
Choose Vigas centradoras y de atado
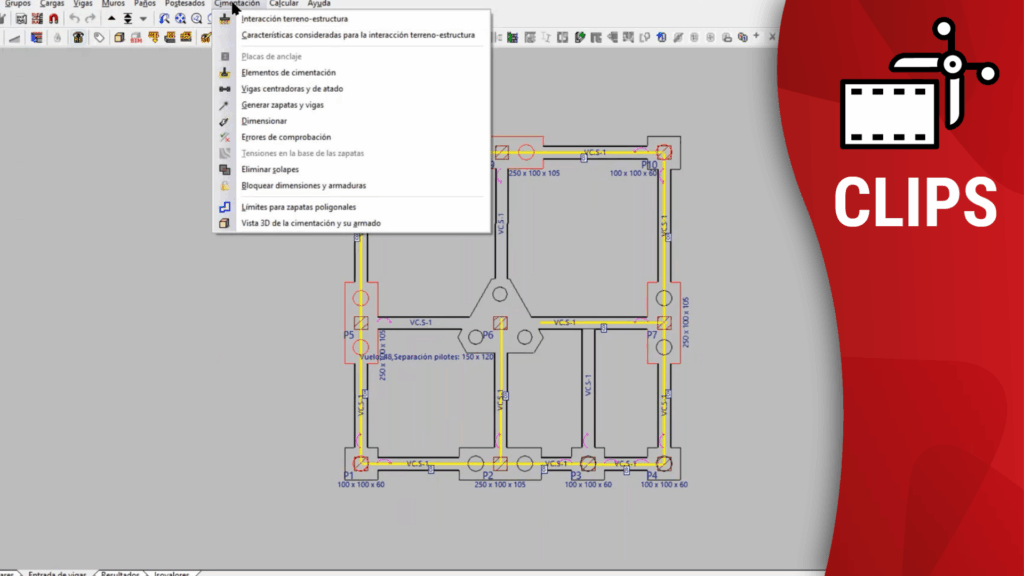292,89
